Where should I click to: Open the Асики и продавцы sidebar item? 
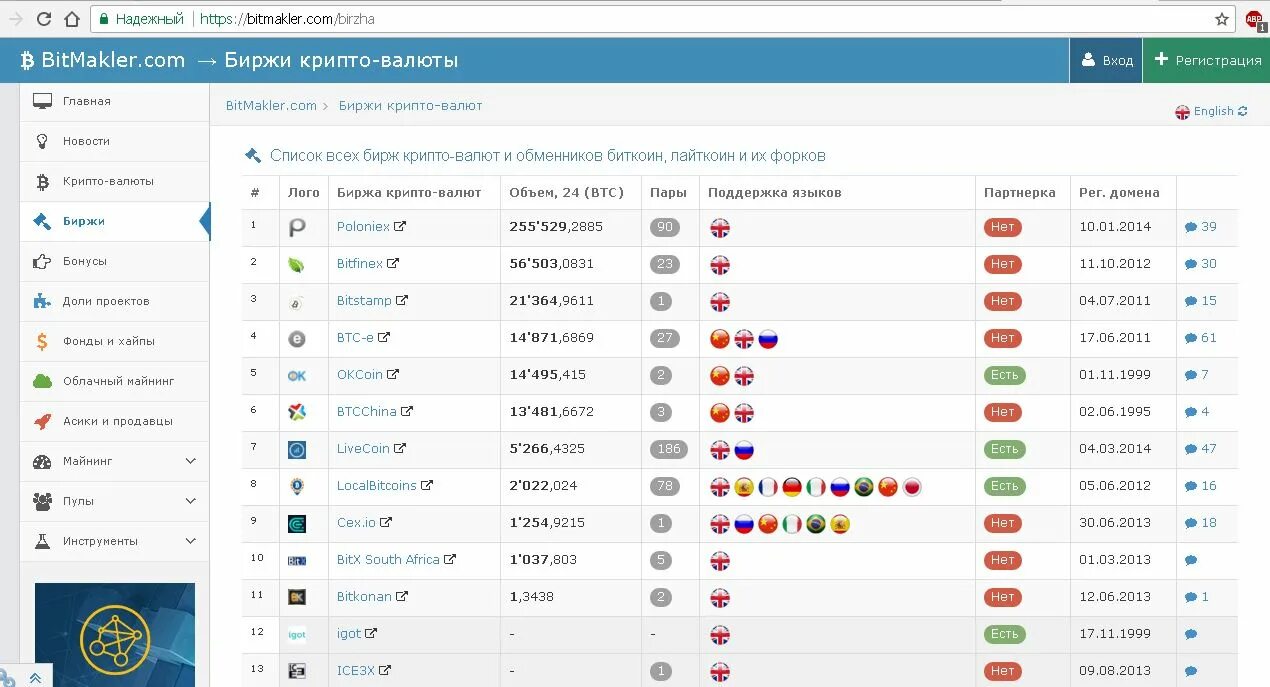(x=114, y=421)
